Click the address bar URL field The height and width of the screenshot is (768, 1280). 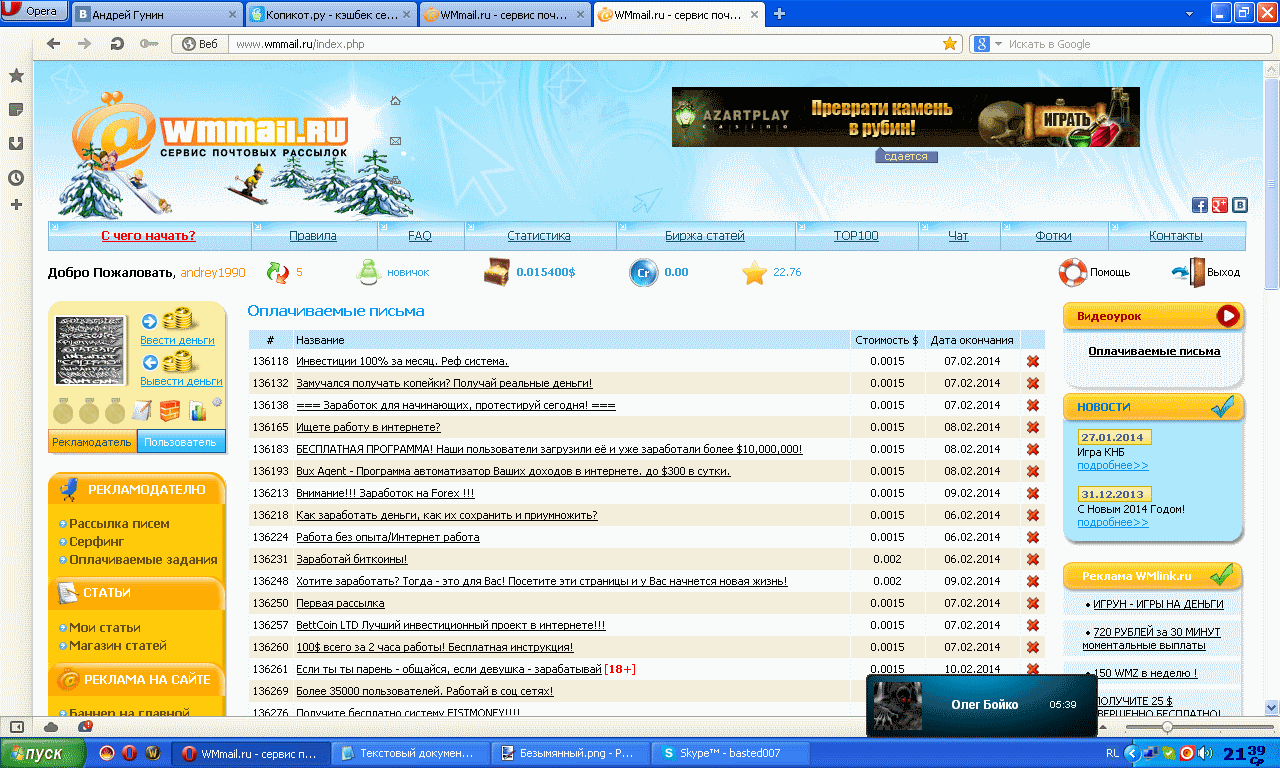pos(585,44)
